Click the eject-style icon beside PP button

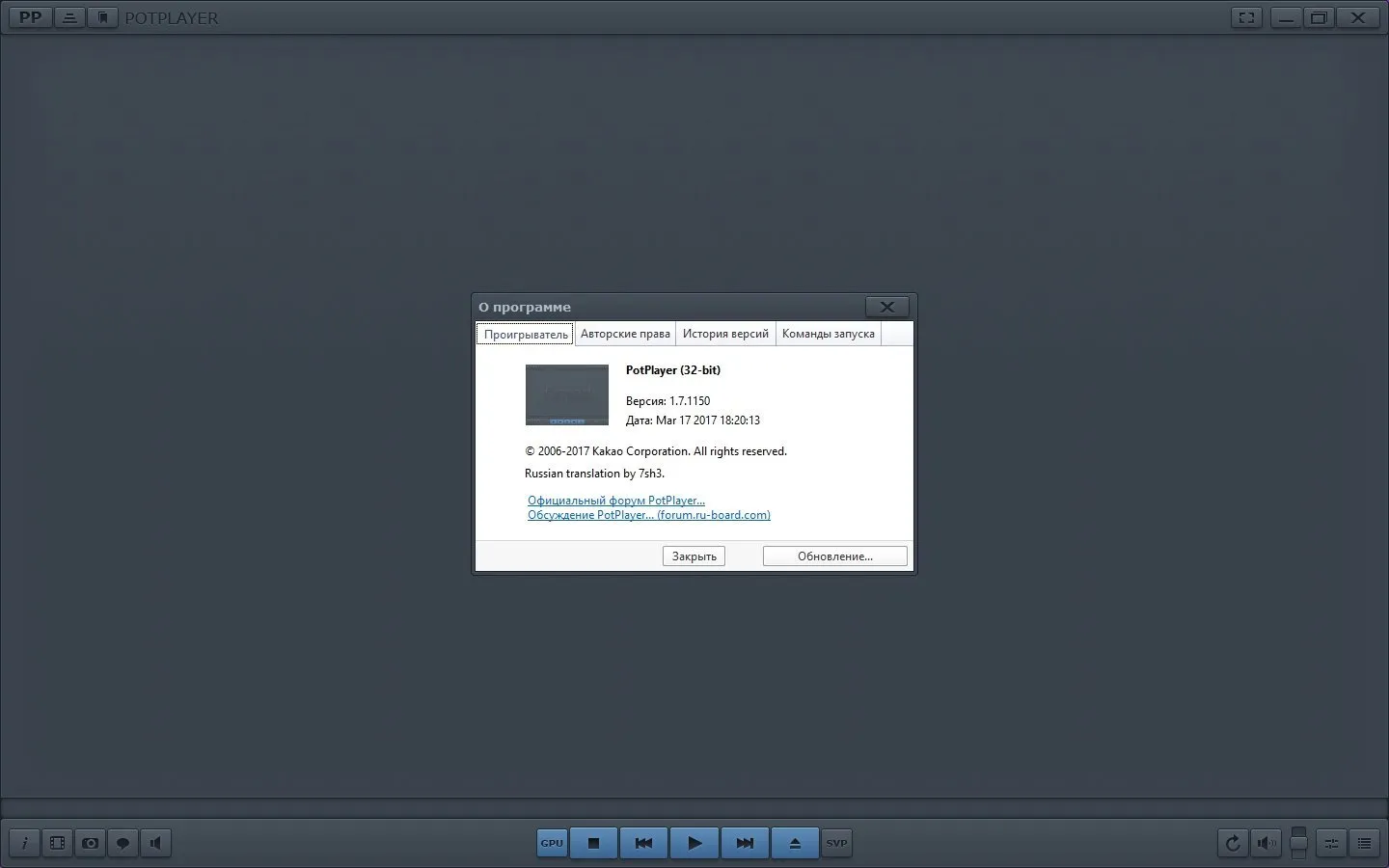[69, 17]
